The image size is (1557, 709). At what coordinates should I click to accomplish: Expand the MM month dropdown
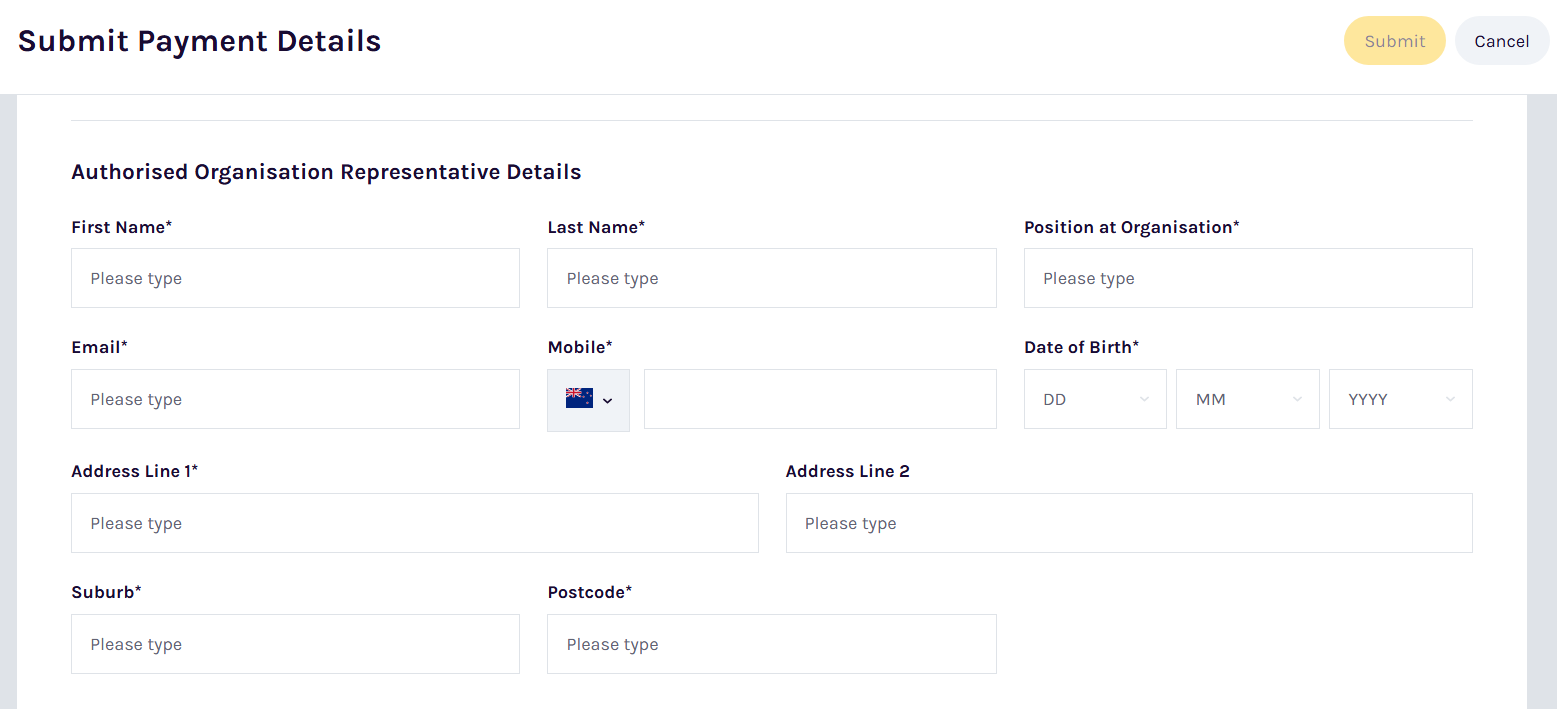tap(1247, 399)
